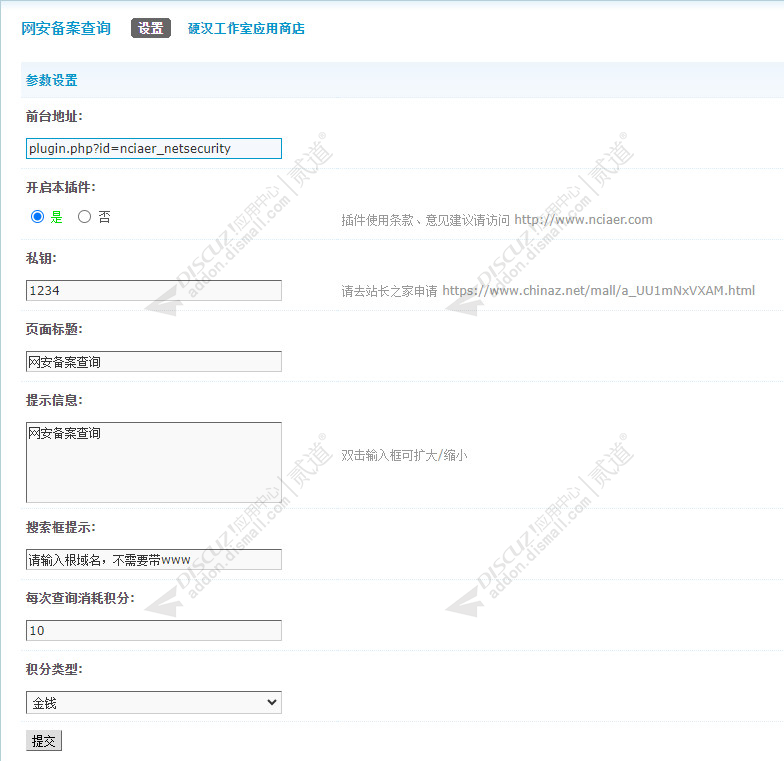Click the 页面标题 input field
The image size is (784, 761).
tap(154, 362)
